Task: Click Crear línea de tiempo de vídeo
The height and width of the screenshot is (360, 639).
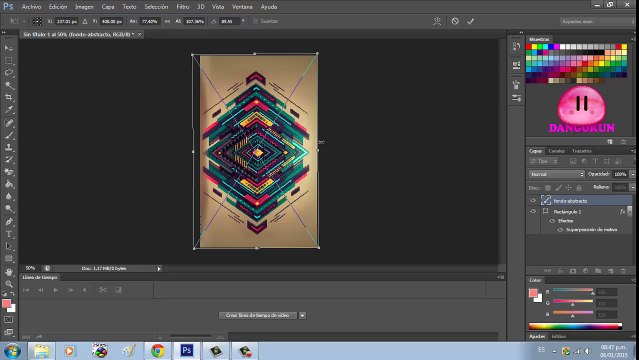Action: coord(258,316)
